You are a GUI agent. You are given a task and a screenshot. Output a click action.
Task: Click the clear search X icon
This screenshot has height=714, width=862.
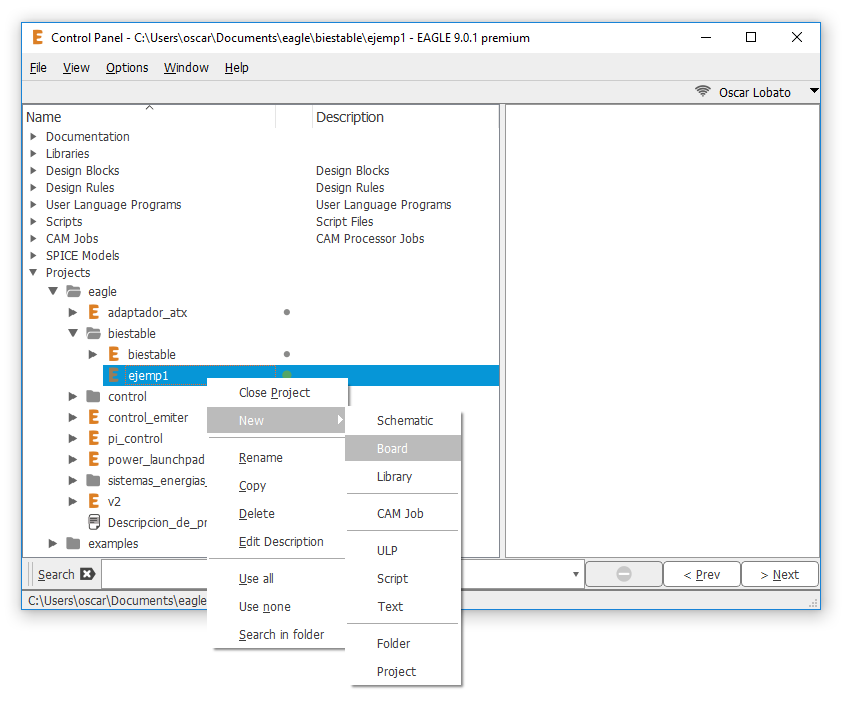tap(87, 574)
